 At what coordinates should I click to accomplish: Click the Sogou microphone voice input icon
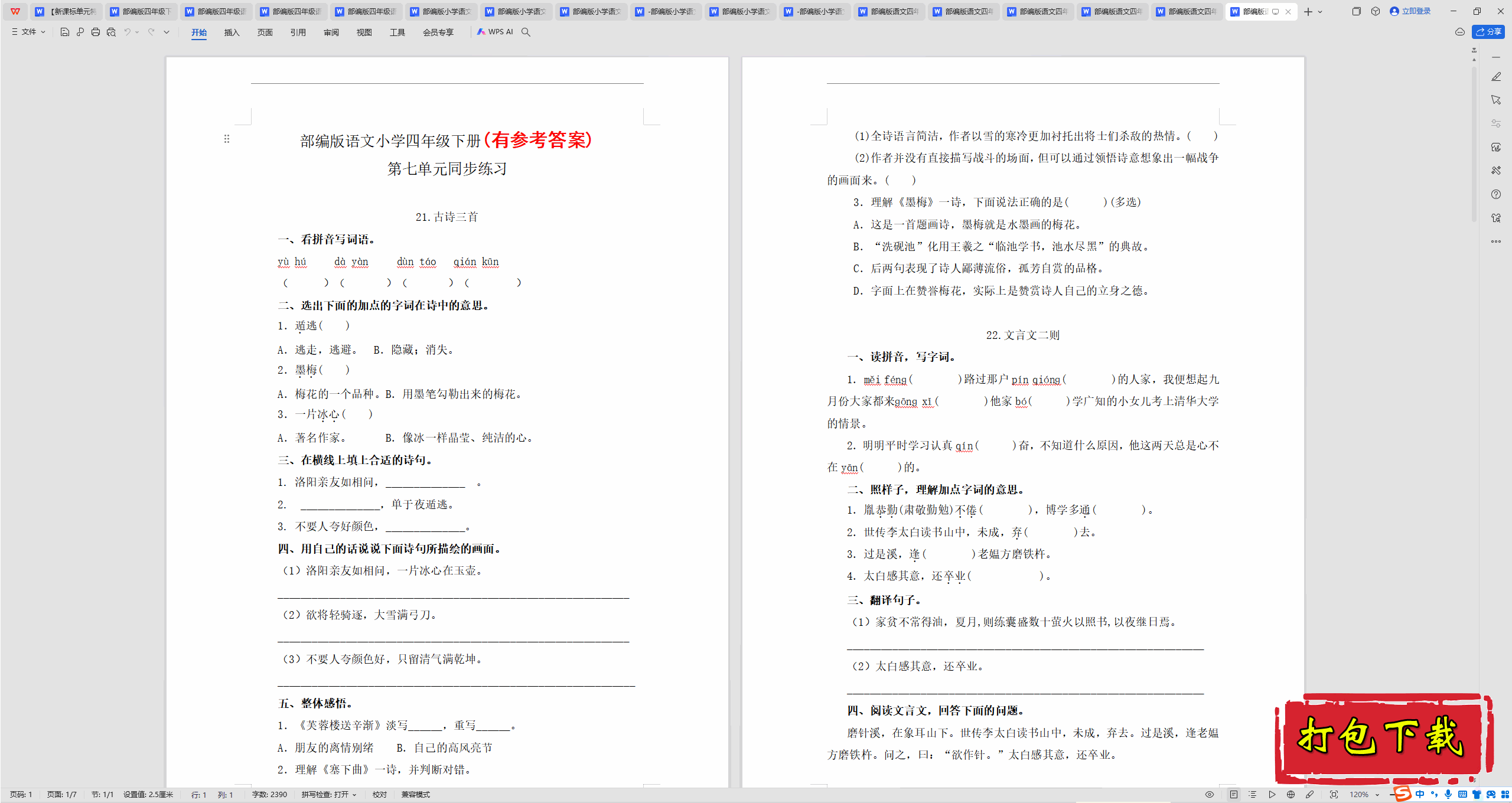[1448, 795]
